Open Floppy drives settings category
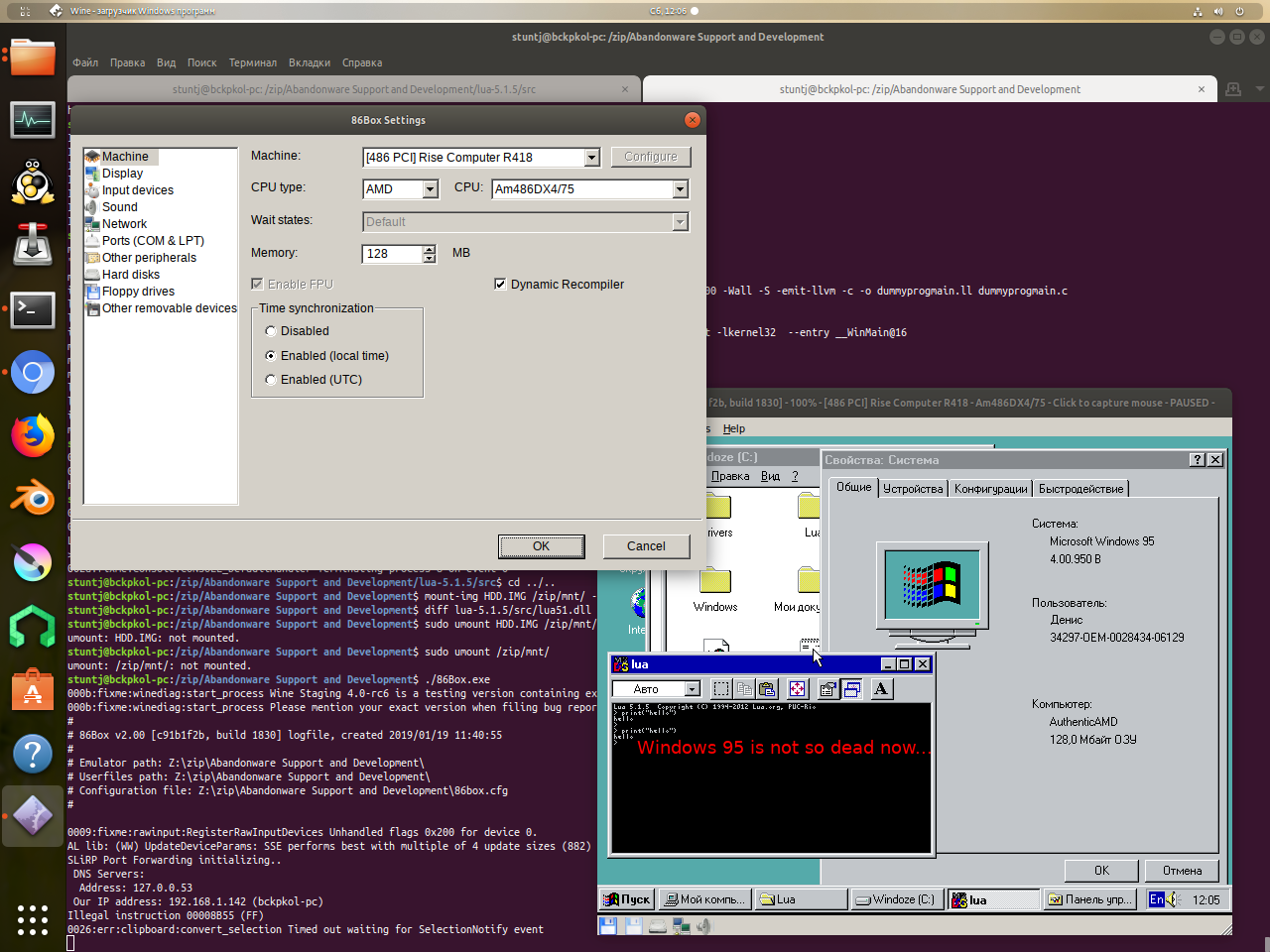This screenshot has height=952, width=1270. tap(138, 292)
